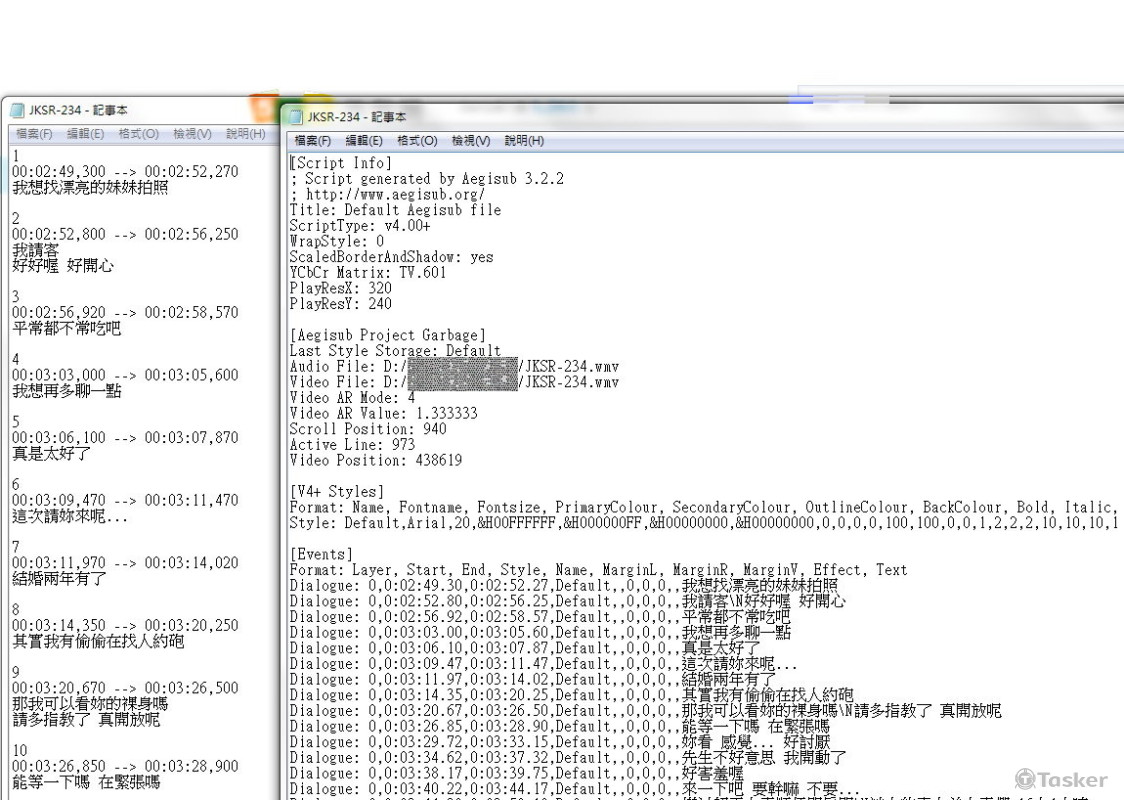Open the 說明(H) menu in the background SRT Notepad window

(x=245, y=134)
